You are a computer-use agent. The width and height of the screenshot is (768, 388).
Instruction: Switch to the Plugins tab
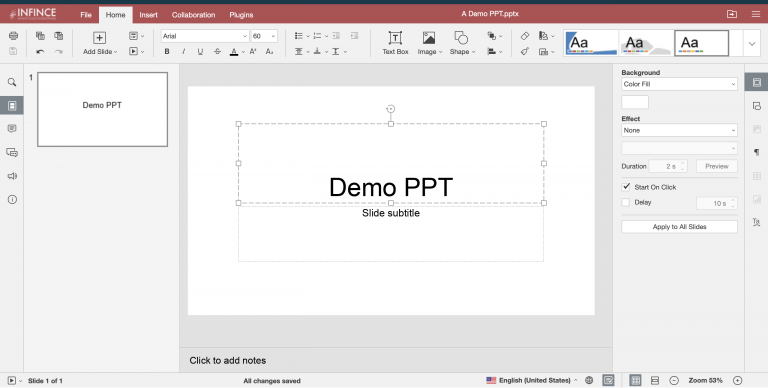[x=241, y=15]
